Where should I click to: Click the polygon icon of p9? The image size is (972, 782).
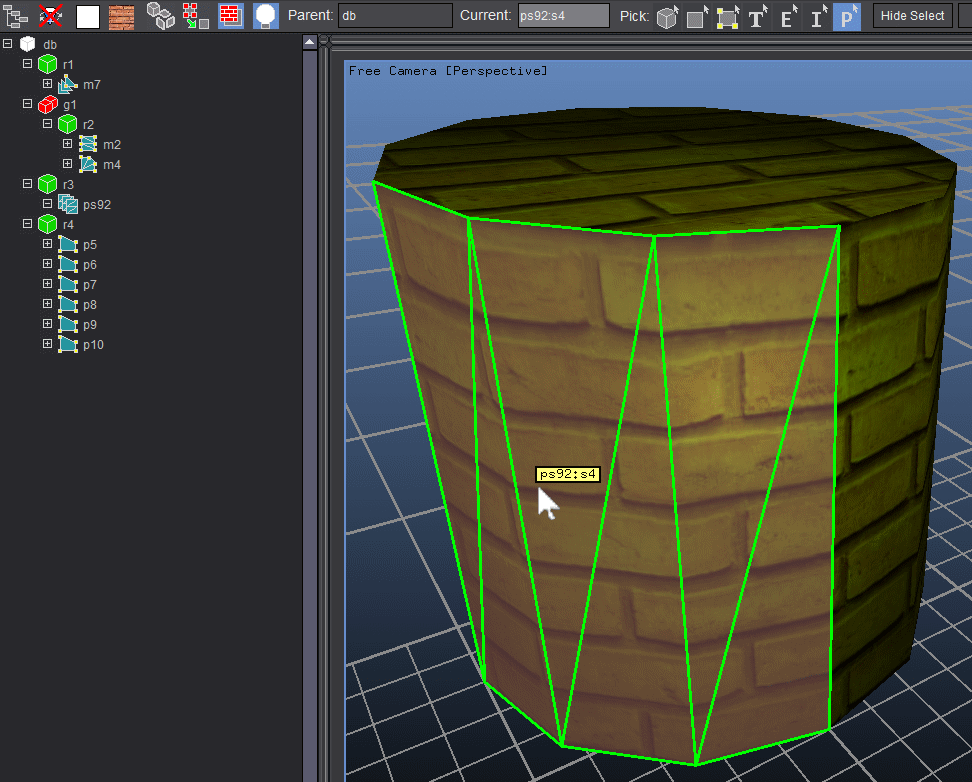[68, 324]
